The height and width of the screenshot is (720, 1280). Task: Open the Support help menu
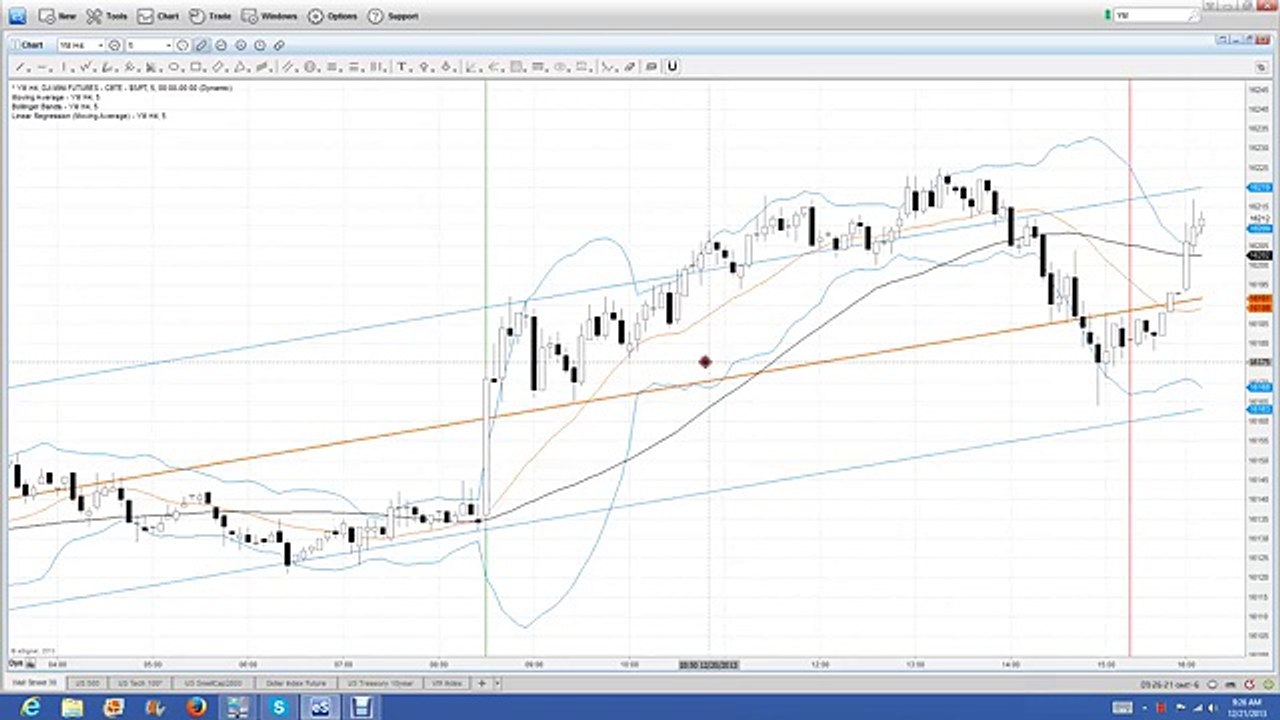pos(393,16)
